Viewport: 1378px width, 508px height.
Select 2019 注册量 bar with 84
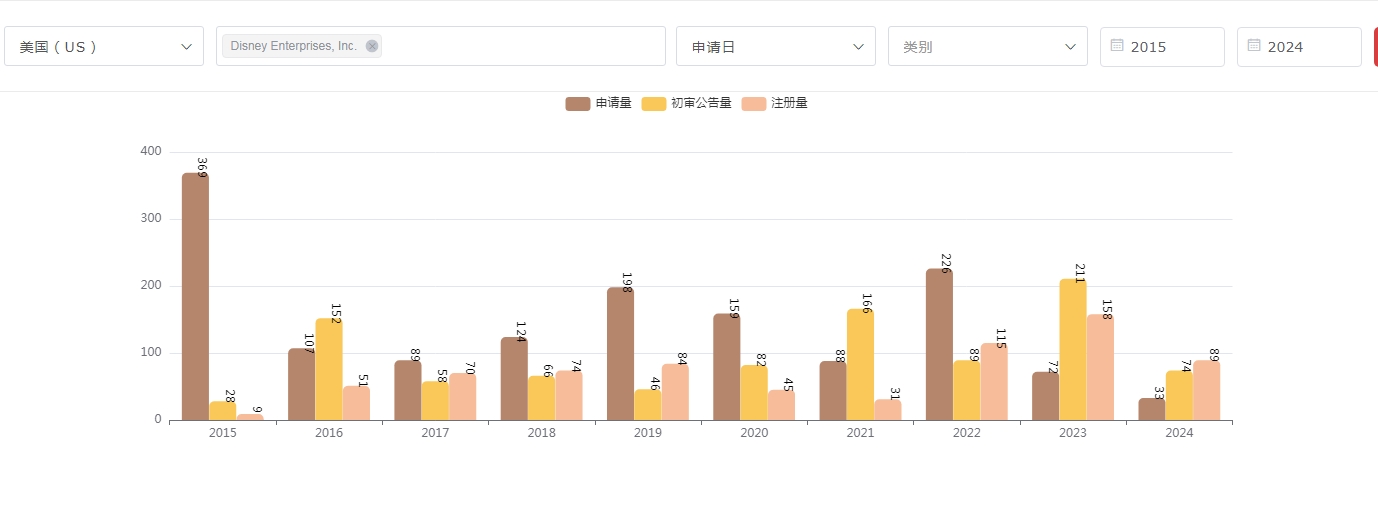(x=675, y=392)
